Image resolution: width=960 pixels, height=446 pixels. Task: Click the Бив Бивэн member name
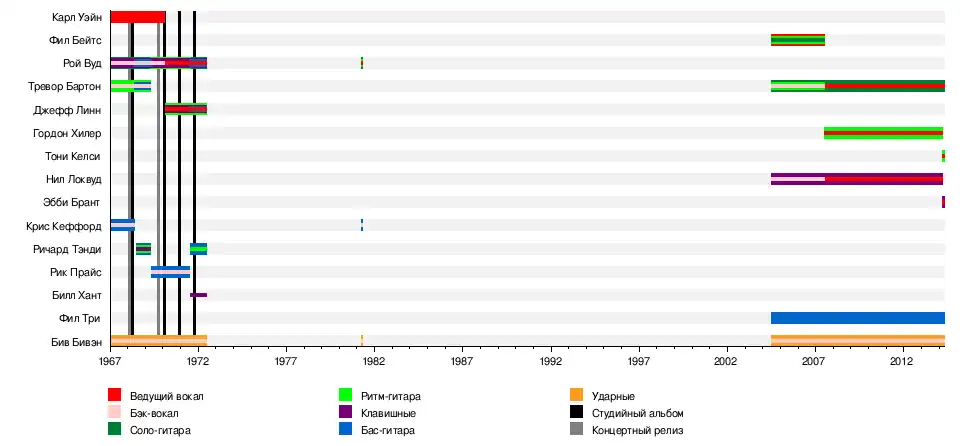[x=75, y=342]
